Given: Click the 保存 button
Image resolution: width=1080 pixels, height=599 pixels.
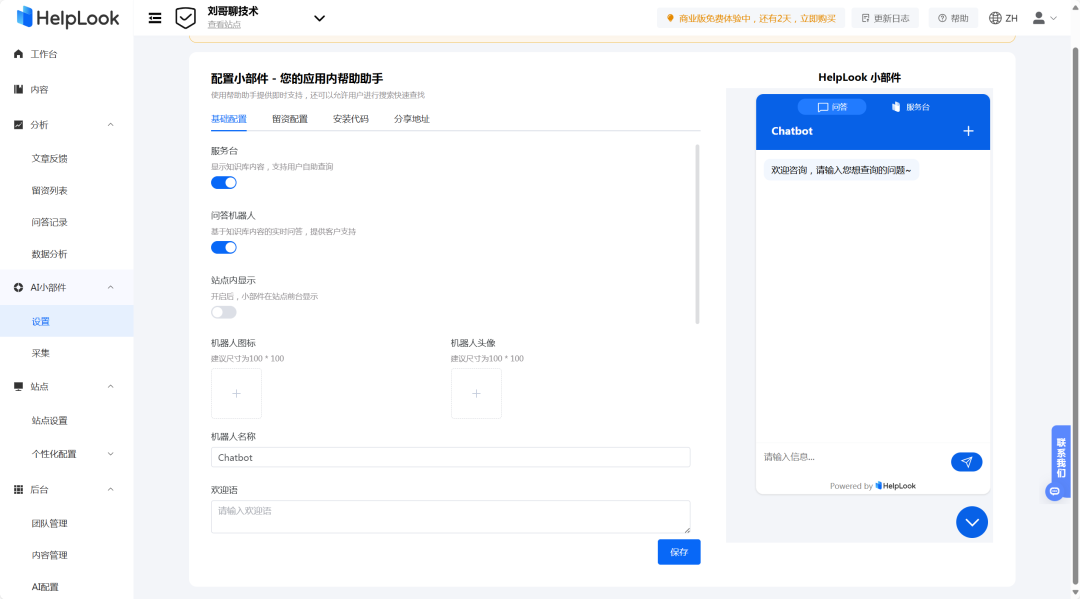Looking at the screenshot, I should coord(679,552).
